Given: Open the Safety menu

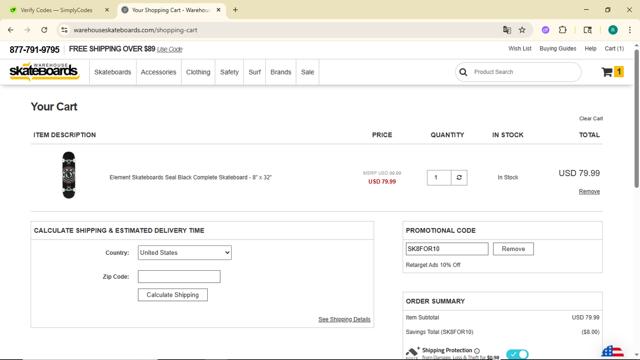Looking at the screenshot, I should pos(229,72).
